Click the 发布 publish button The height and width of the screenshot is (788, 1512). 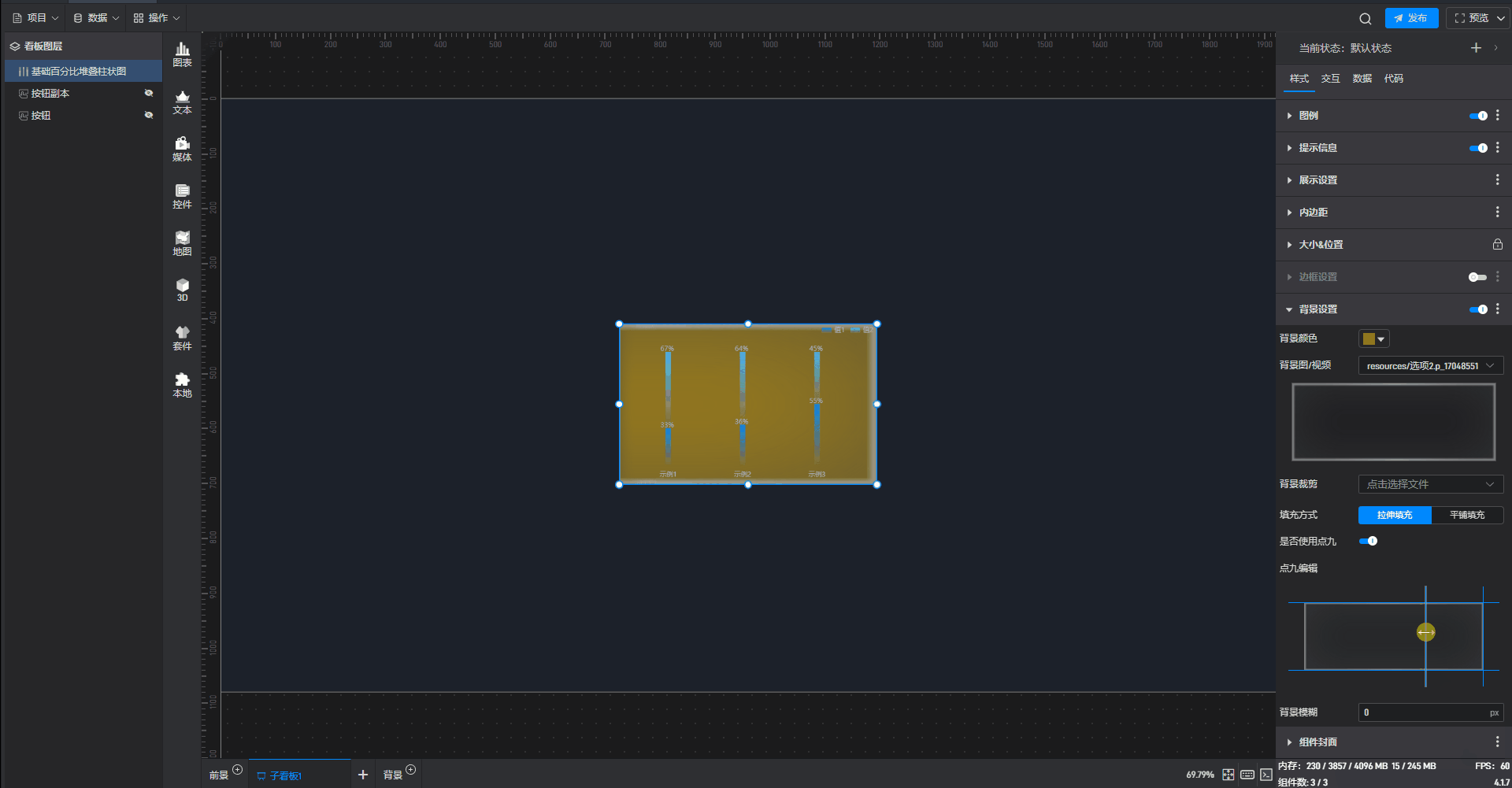[1410, 18]
